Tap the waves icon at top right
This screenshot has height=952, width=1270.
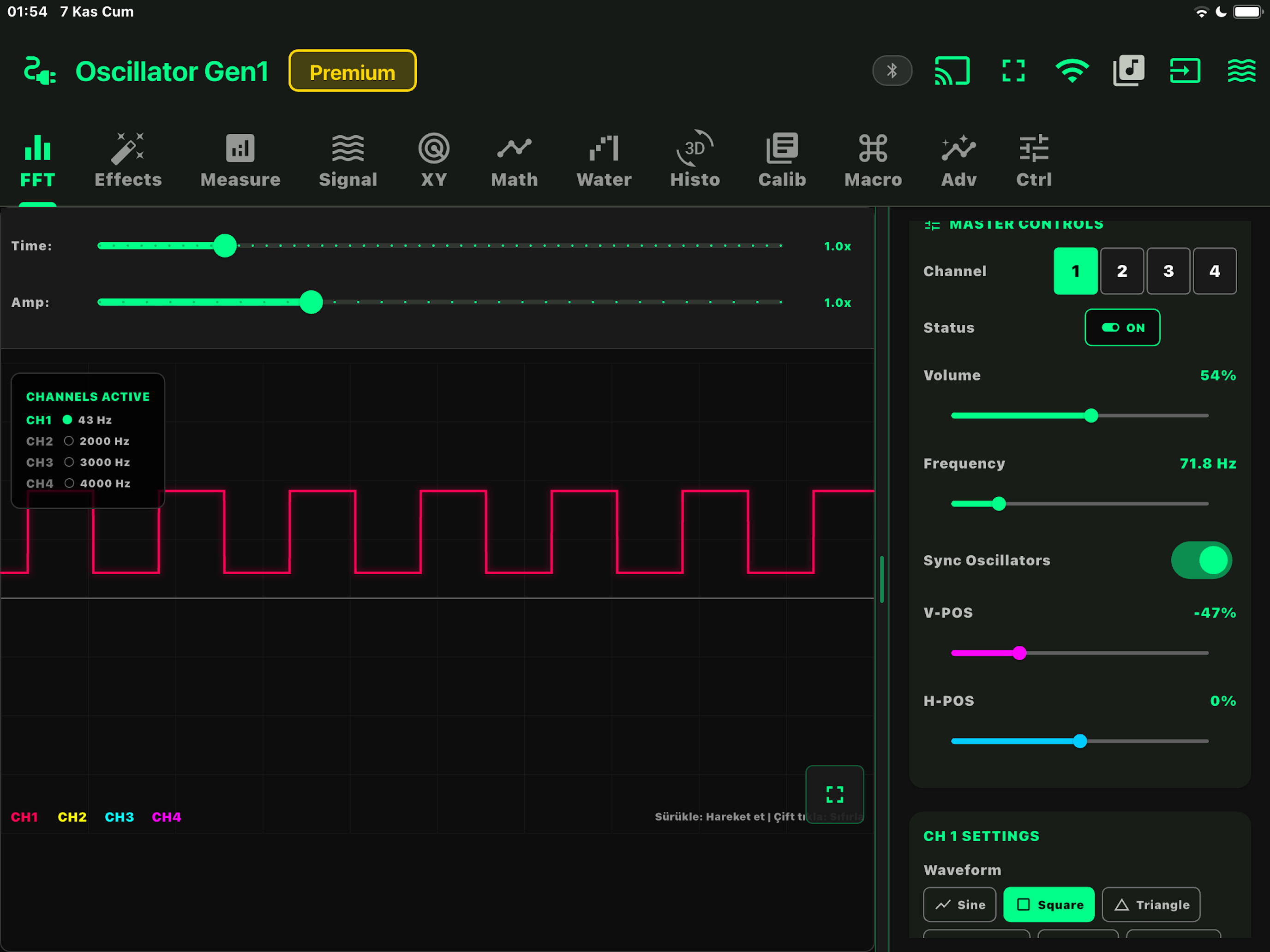click(x=1241, y=71)
